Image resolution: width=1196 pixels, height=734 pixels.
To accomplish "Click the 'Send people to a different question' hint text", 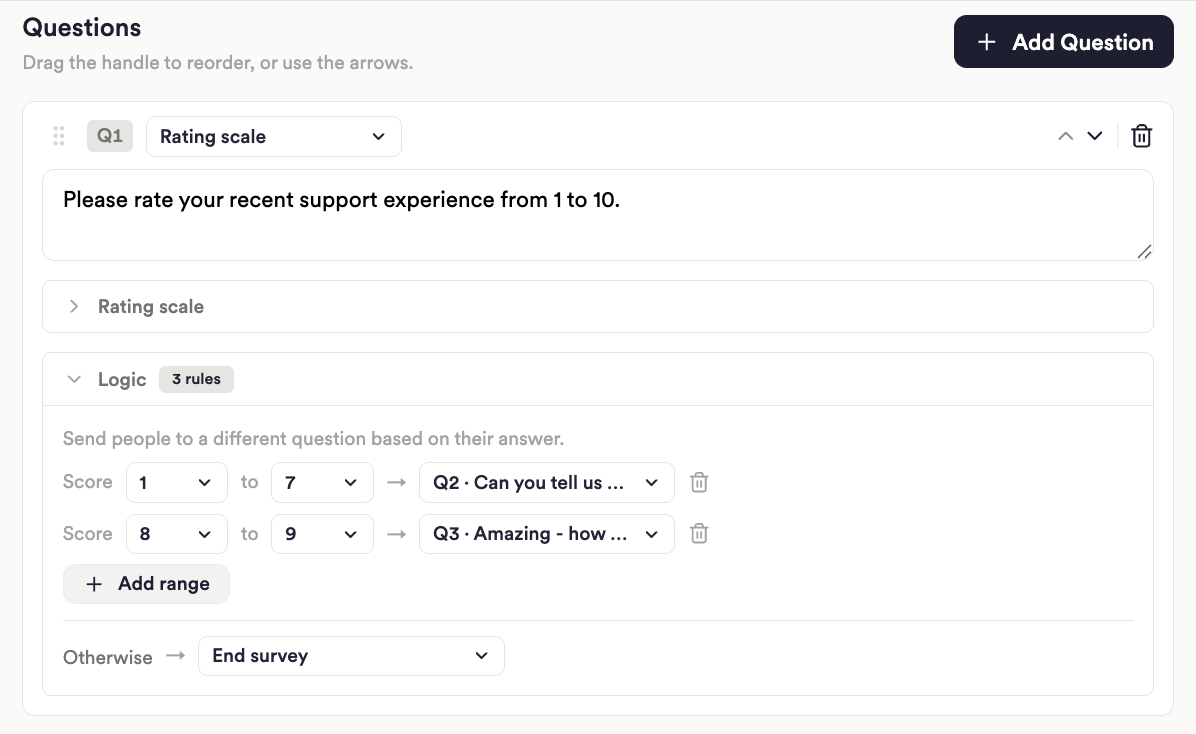I will coord(313,439).
